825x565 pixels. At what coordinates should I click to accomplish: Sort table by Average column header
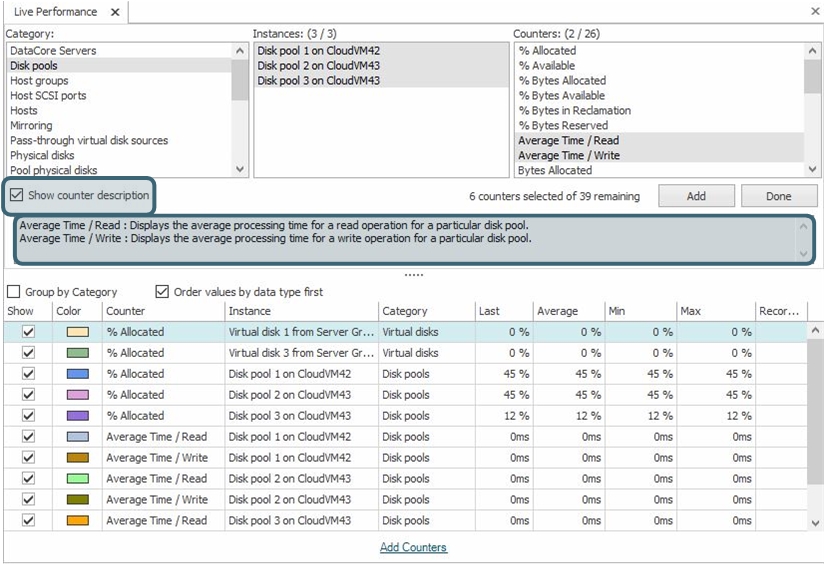click(x=557, y=311)
